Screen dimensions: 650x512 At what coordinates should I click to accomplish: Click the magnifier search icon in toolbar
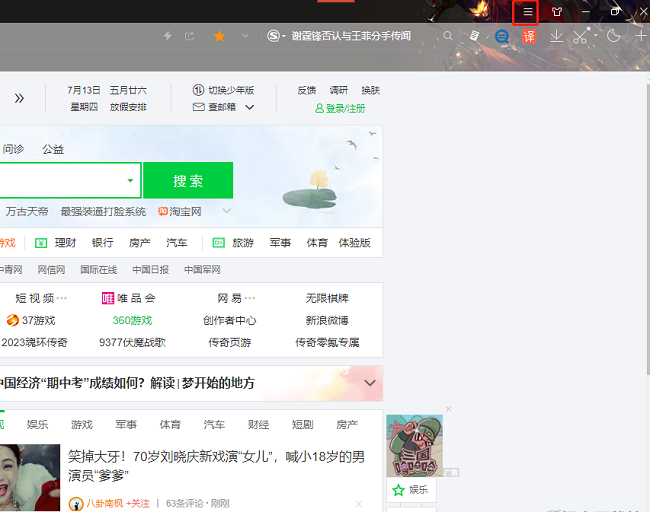(x=448, y=36)
